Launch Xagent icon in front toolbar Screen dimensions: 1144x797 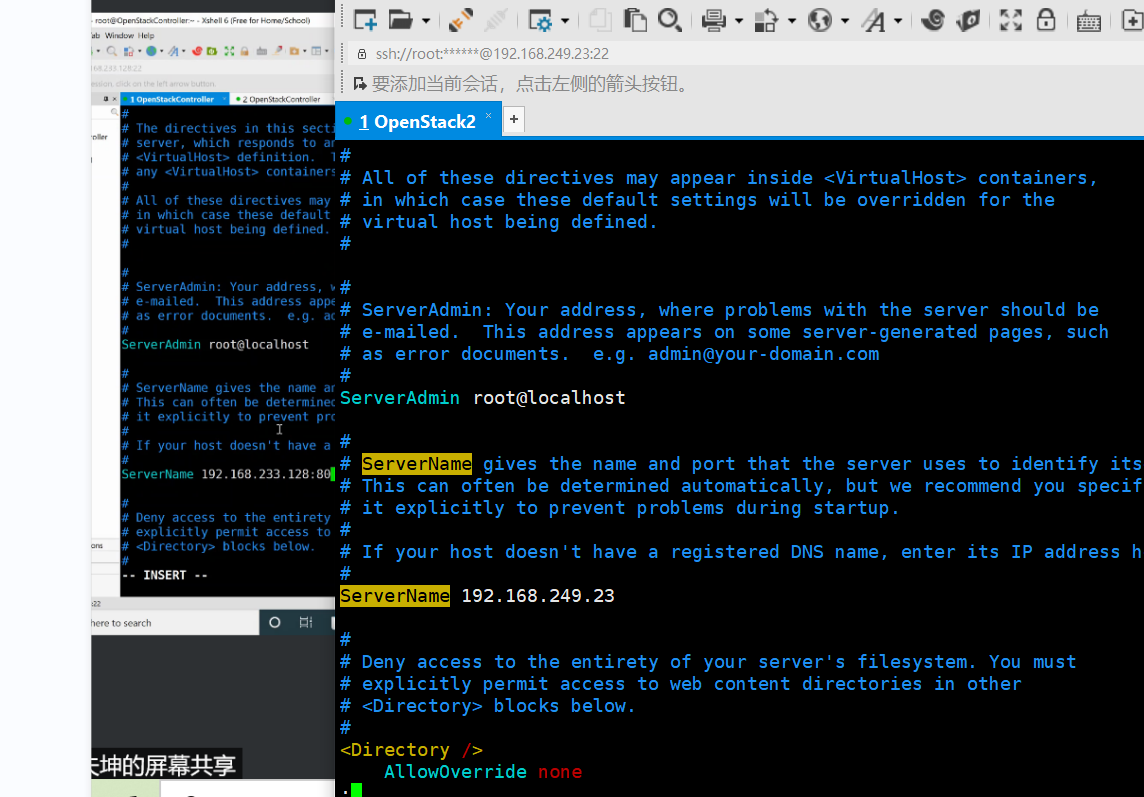[968, 20]
